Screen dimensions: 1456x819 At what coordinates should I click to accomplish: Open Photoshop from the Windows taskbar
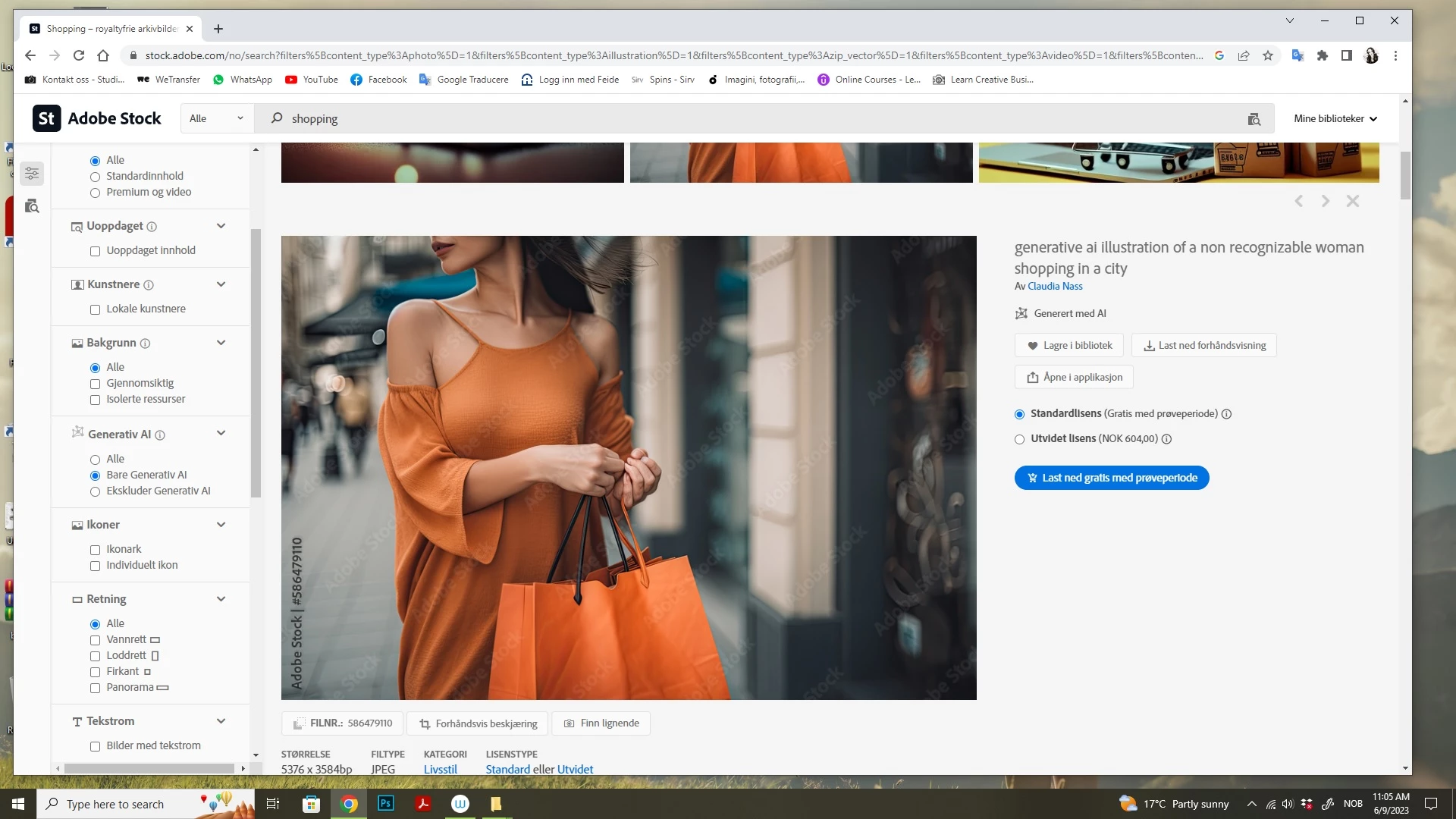385,803
